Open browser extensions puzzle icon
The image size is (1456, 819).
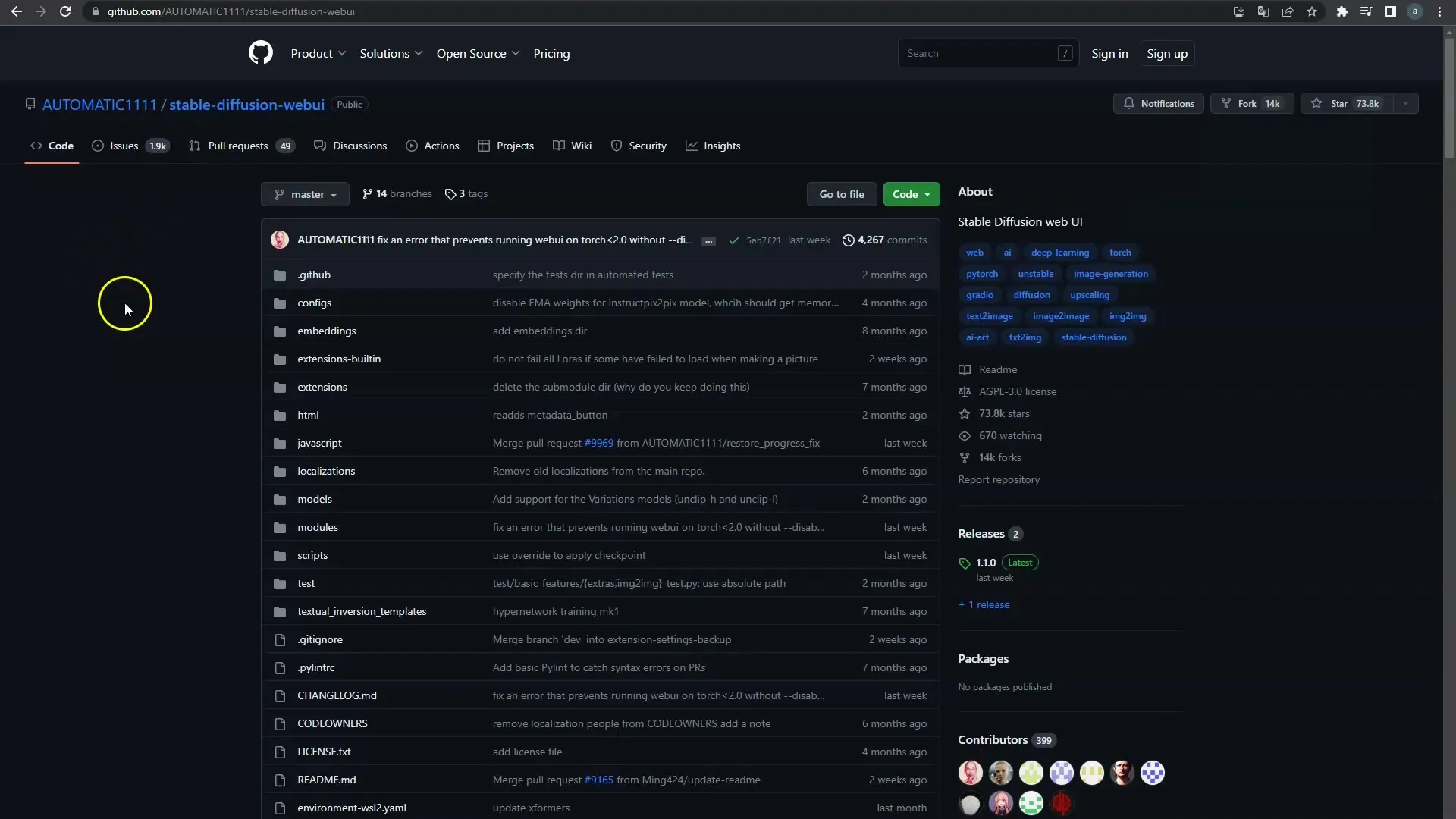coord(1341,11)
